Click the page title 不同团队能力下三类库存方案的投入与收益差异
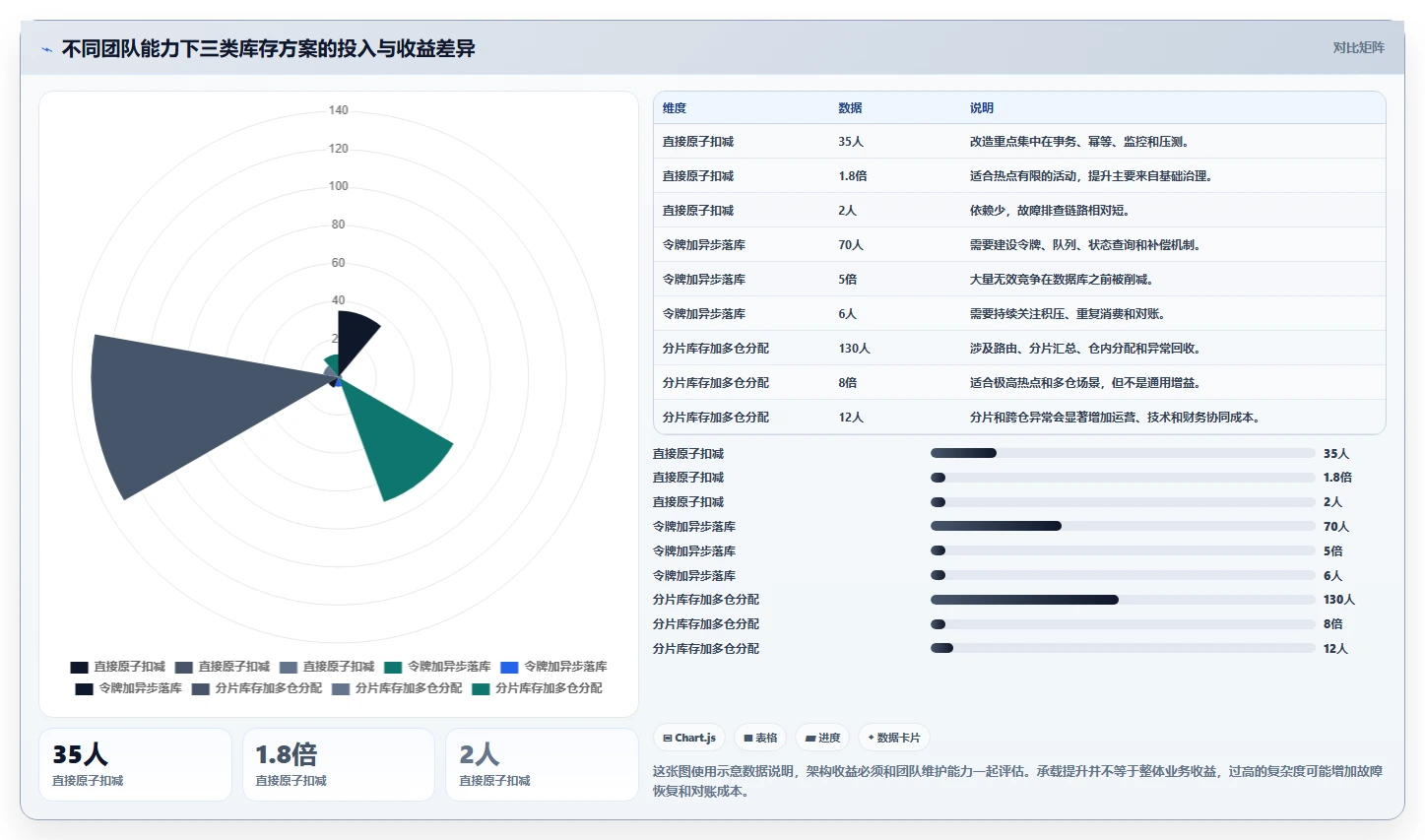This screenshot has width=1425, height=840. 268,48
